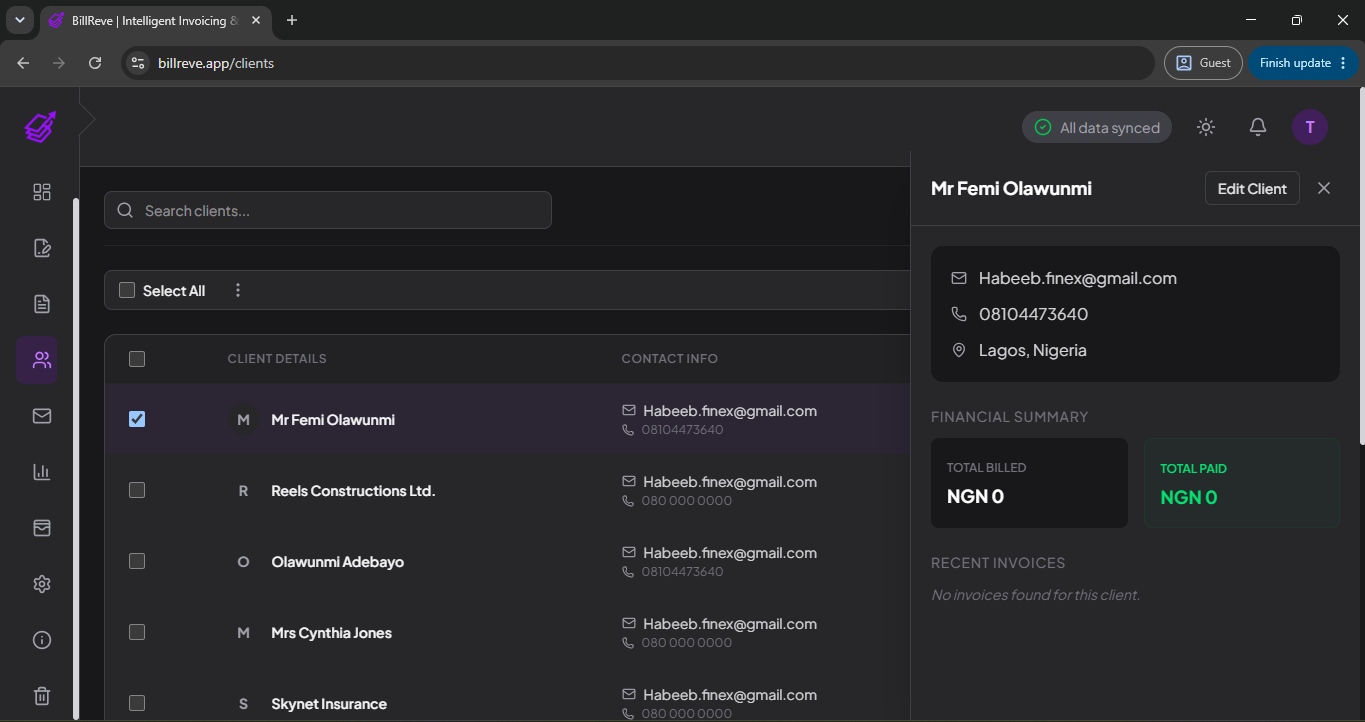
Task: Uncheck Mr Femi Olawunmi's checkbox
Action: click(137, 419)
